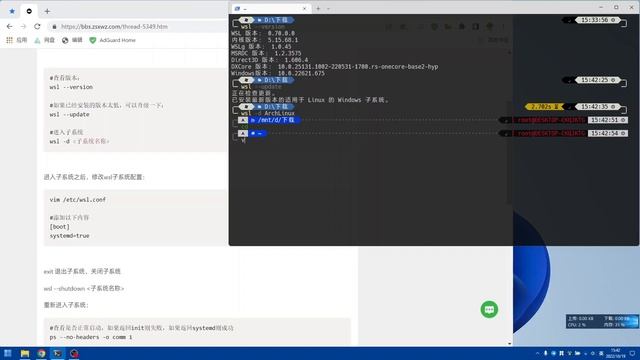Select the active second Chrome tab
Image resolution: width=640 pixels, height=360 pixels.
[x=29, y=11]
